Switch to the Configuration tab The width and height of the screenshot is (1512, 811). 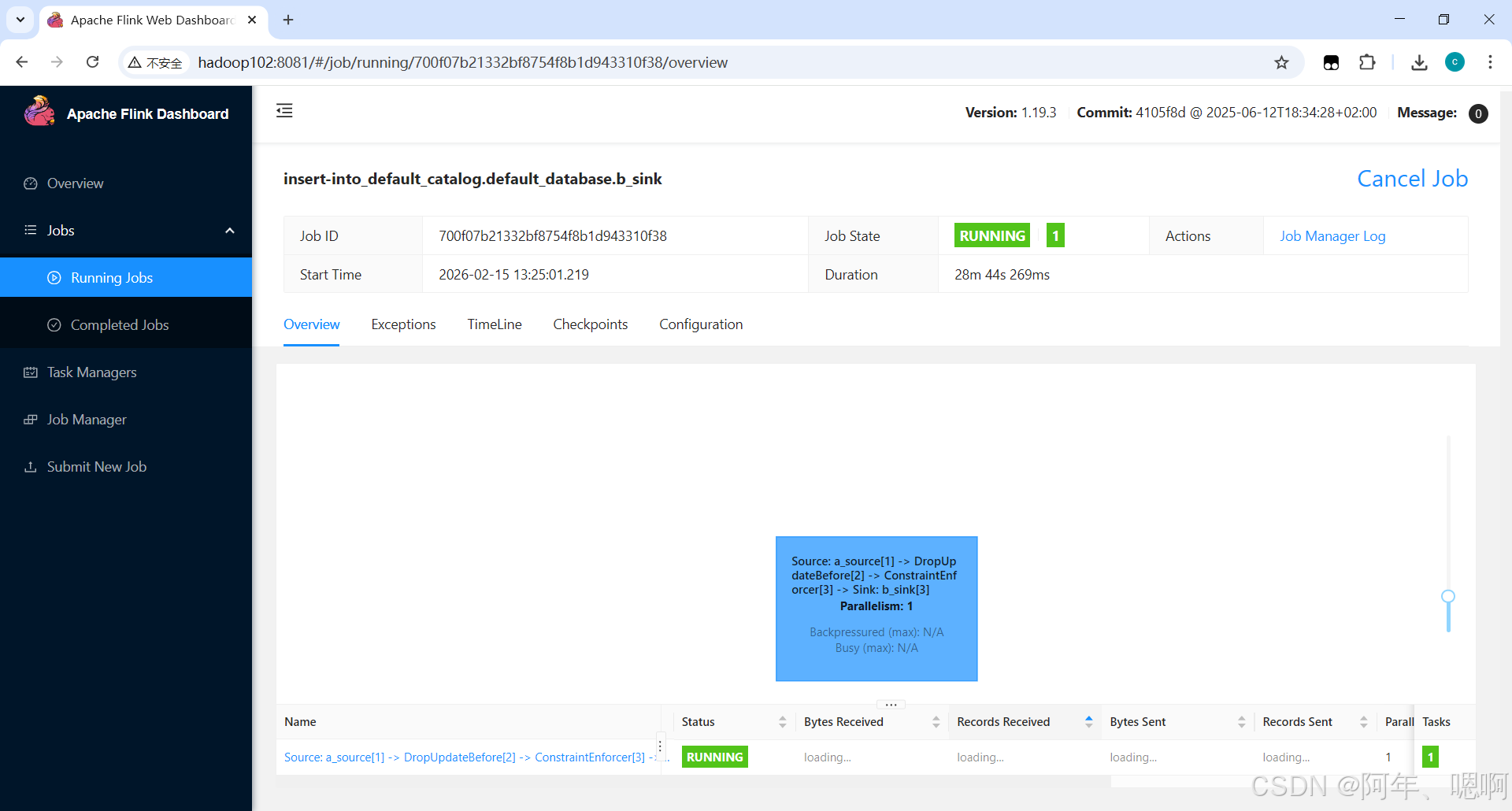701,324
